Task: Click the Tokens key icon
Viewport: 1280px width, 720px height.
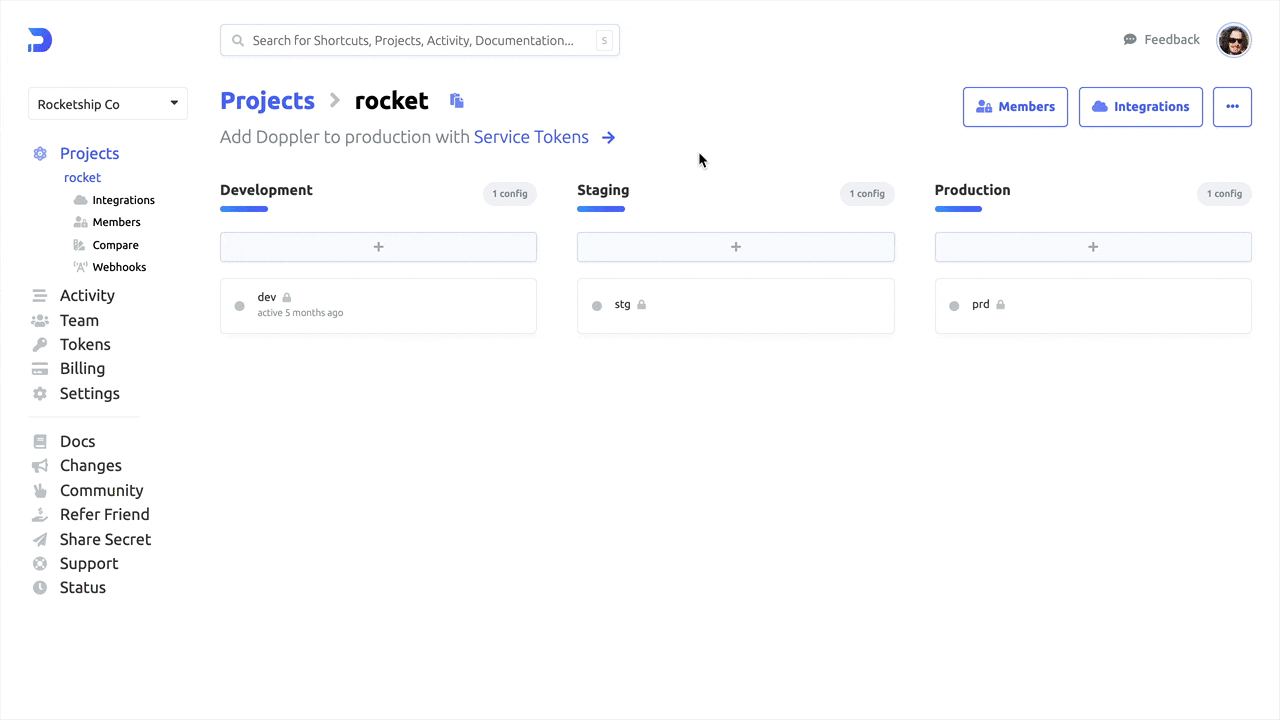Action: [40, 344]
